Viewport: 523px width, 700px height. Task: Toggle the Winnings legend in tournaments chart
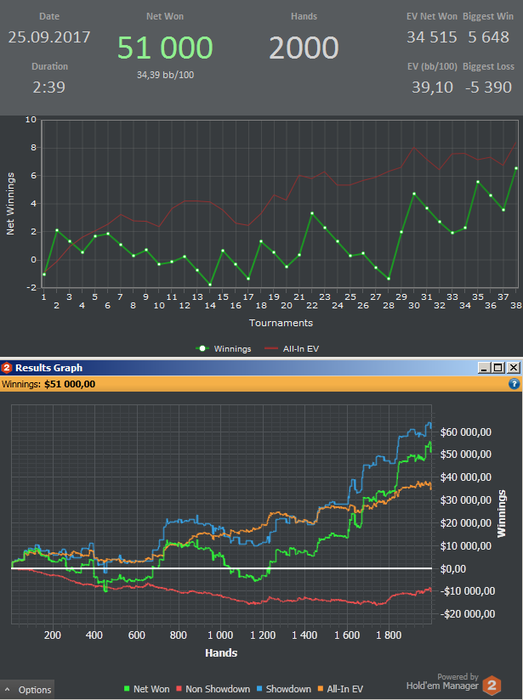224,349
